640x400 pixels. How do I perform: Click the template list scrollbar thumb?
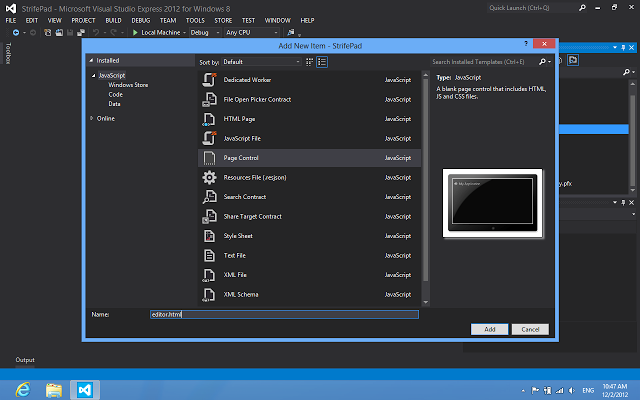click(426, 180)
